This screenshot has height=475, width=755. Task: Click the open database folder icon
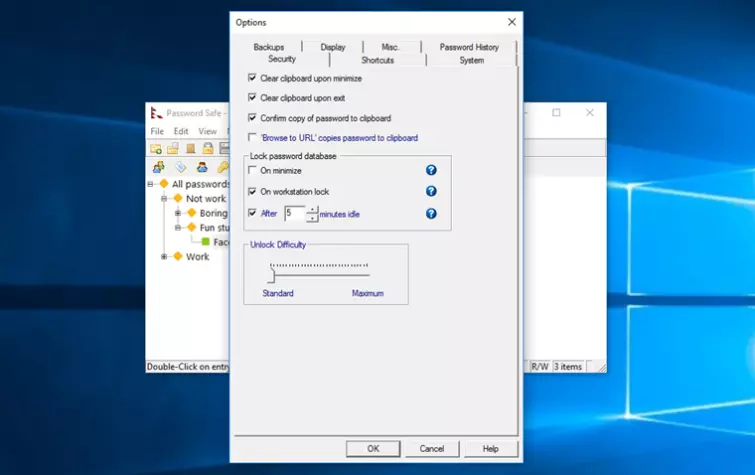coord(173,149)
